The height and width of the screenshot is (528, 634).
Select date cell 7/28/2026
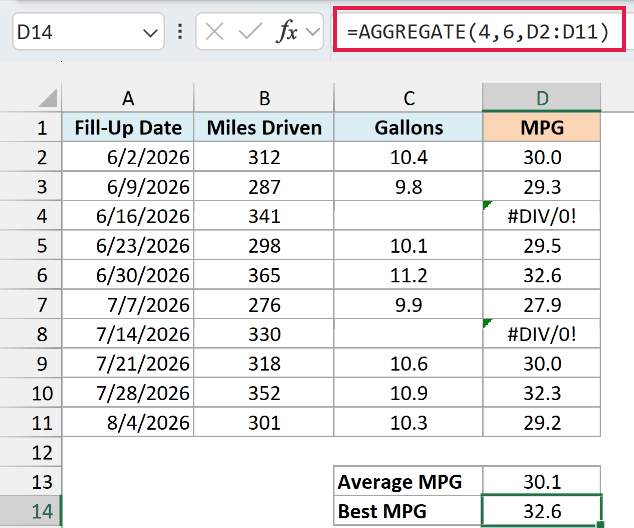pyautogui.click(x=128, y=393)
